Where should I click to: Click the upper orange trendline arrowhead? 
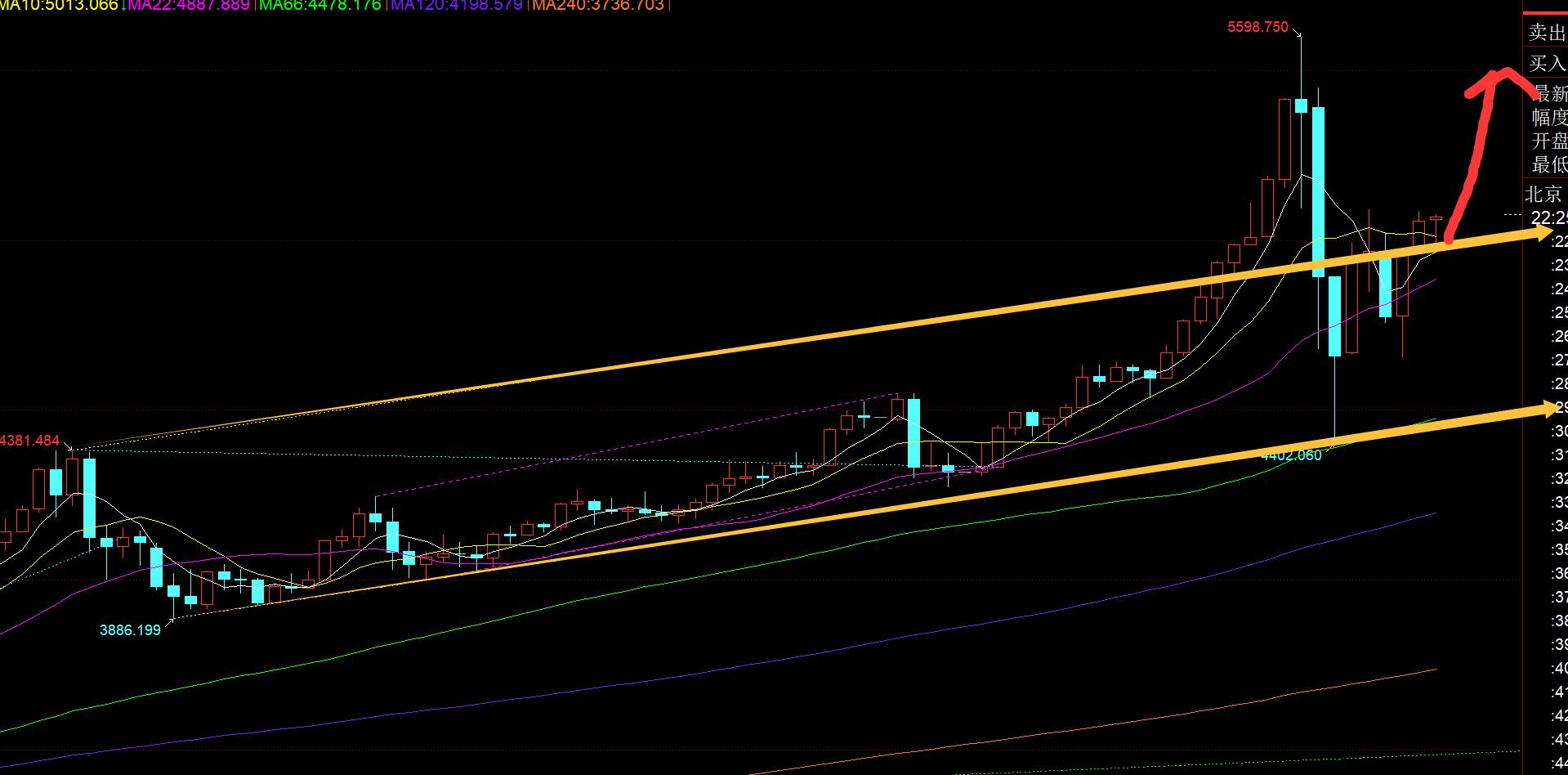(x=1543, y=234)
